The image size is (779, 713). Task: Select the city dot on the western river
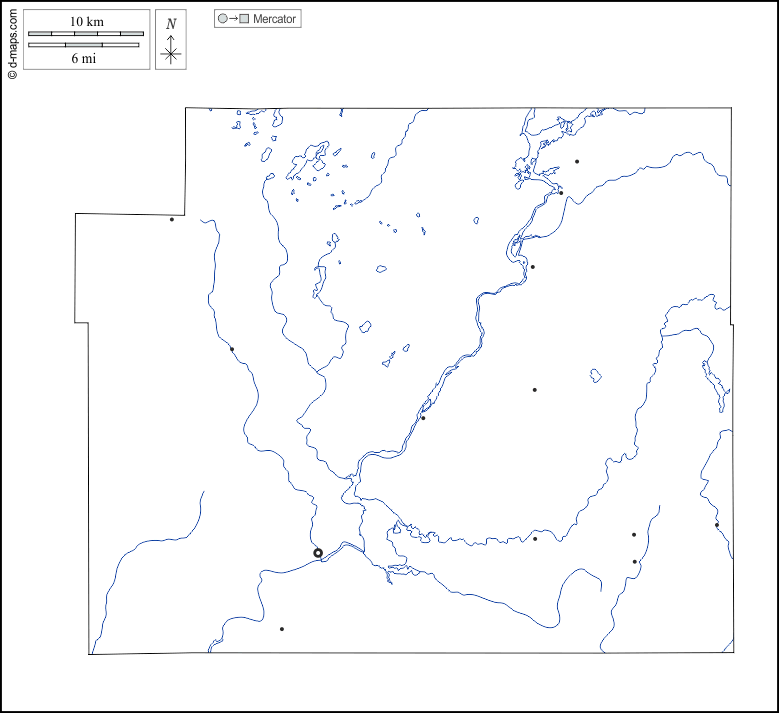[232, 349]
